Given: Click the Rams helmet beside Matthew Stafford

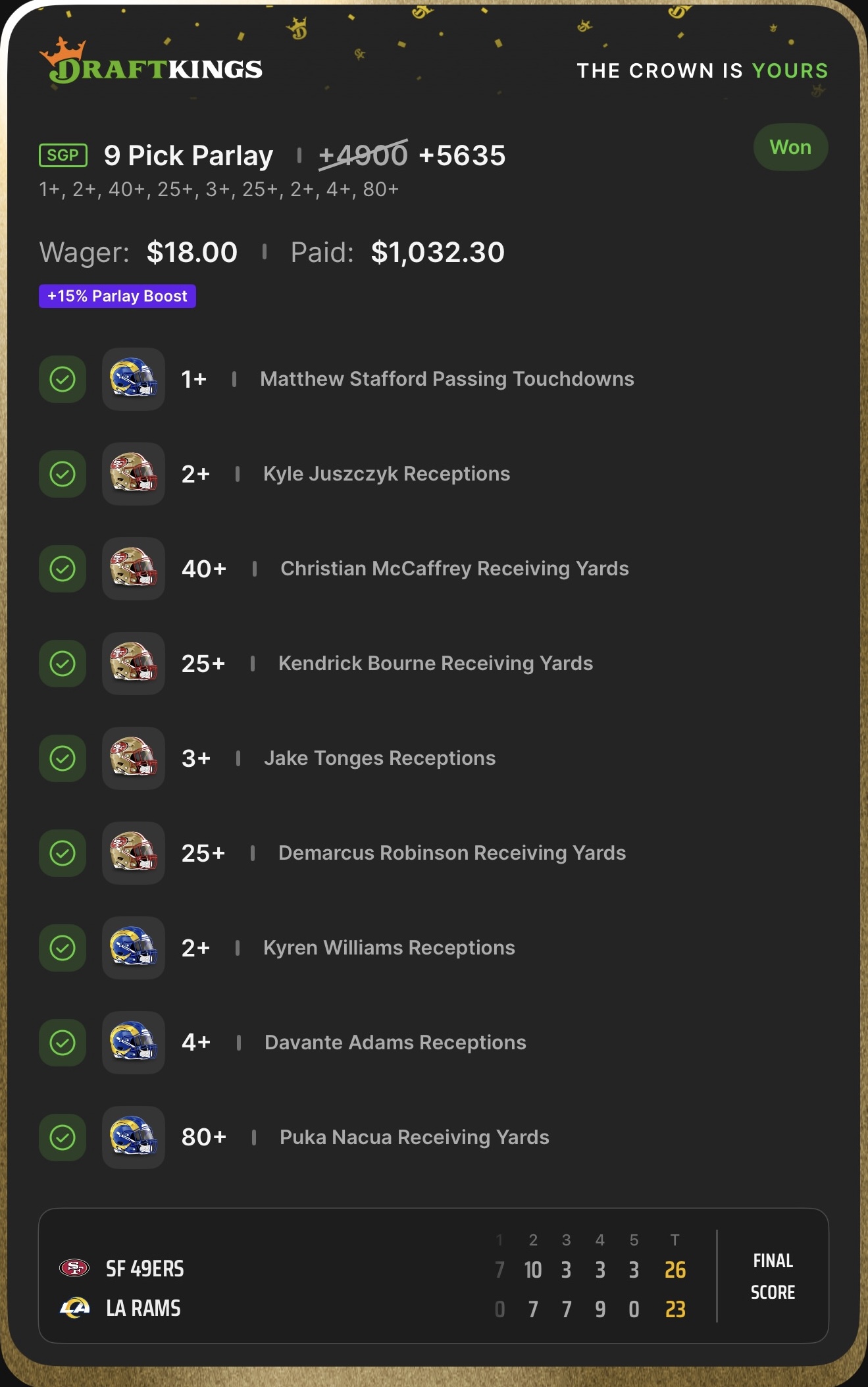Looking at the screenshot, I should 134,379.
